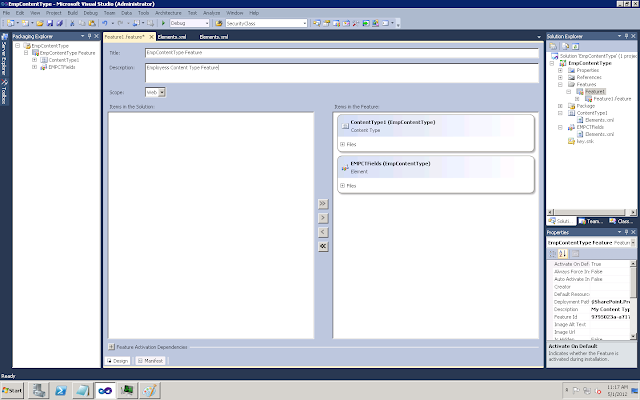Open the Debug configuration dropdown

pos(207,23)
